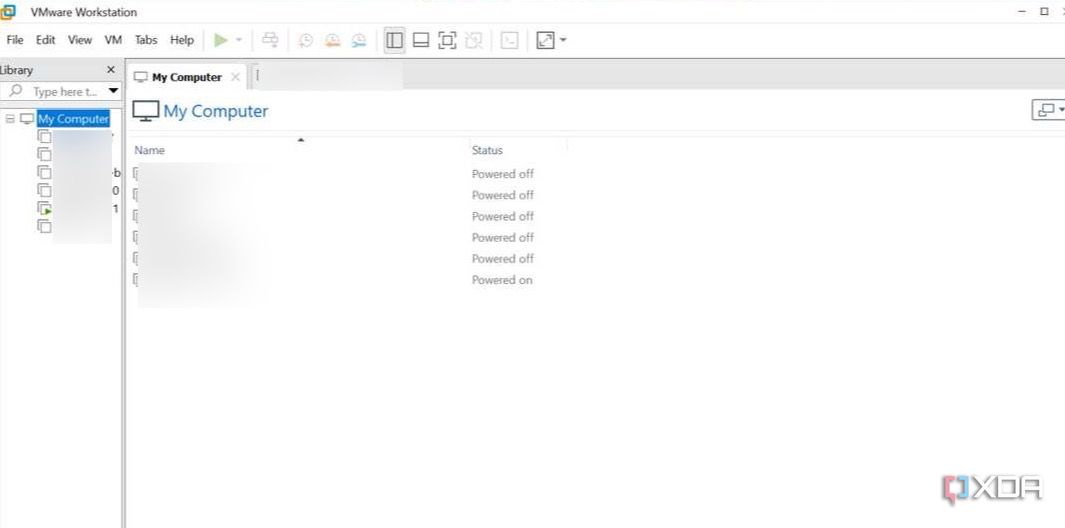Click Send Ctrl+Alt+Del toolbar icon
This screenshot has height=528, width=1065.
point(270,40)
